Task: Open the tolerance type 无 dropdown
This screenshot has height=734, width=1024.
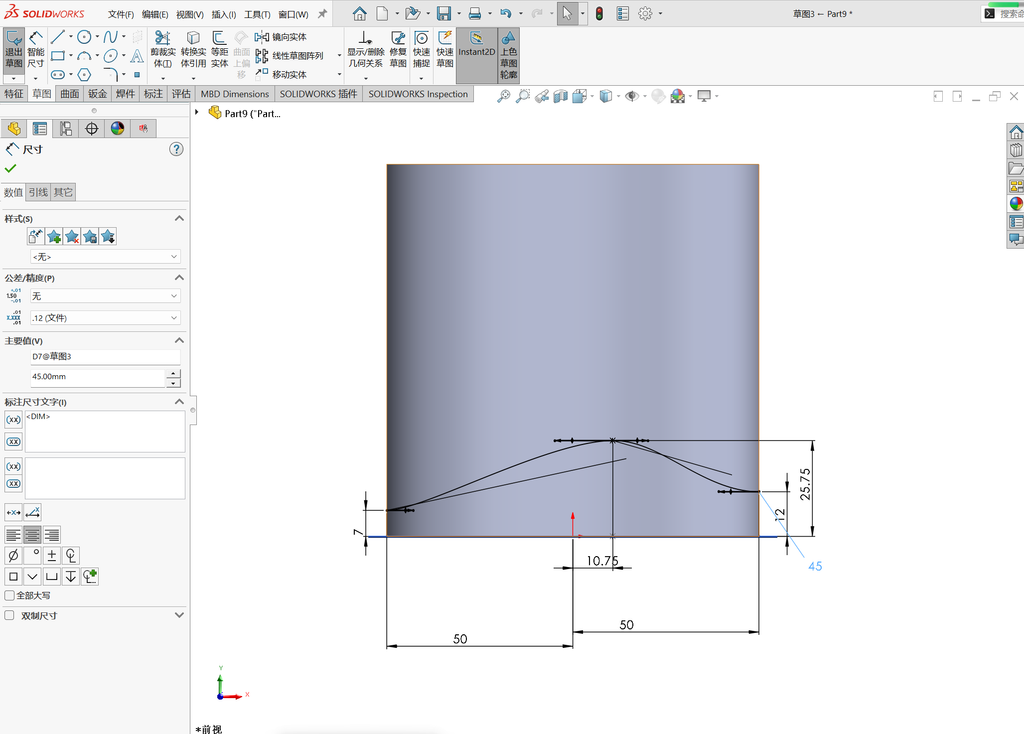Action: 105,296
